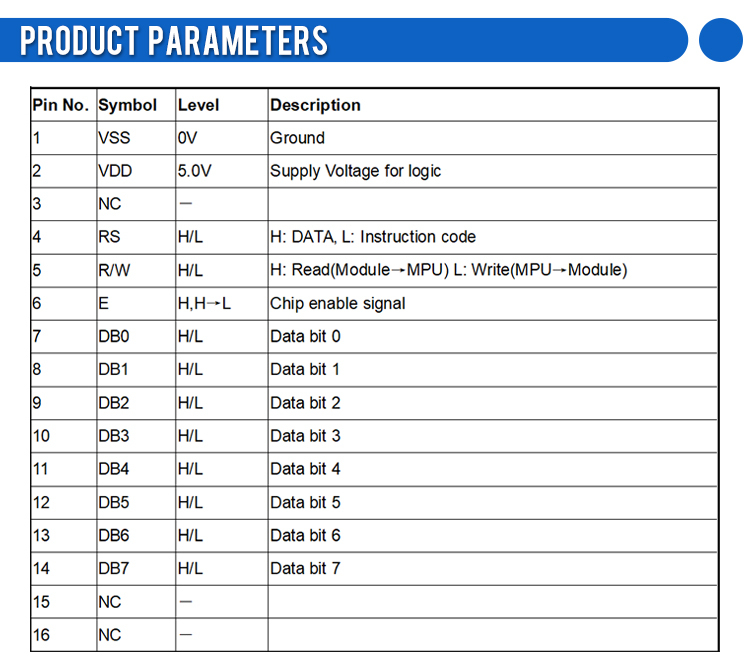Screen dimensions: 750x665
Task: Select the Pin No. column header
Action: click(61, 105)
